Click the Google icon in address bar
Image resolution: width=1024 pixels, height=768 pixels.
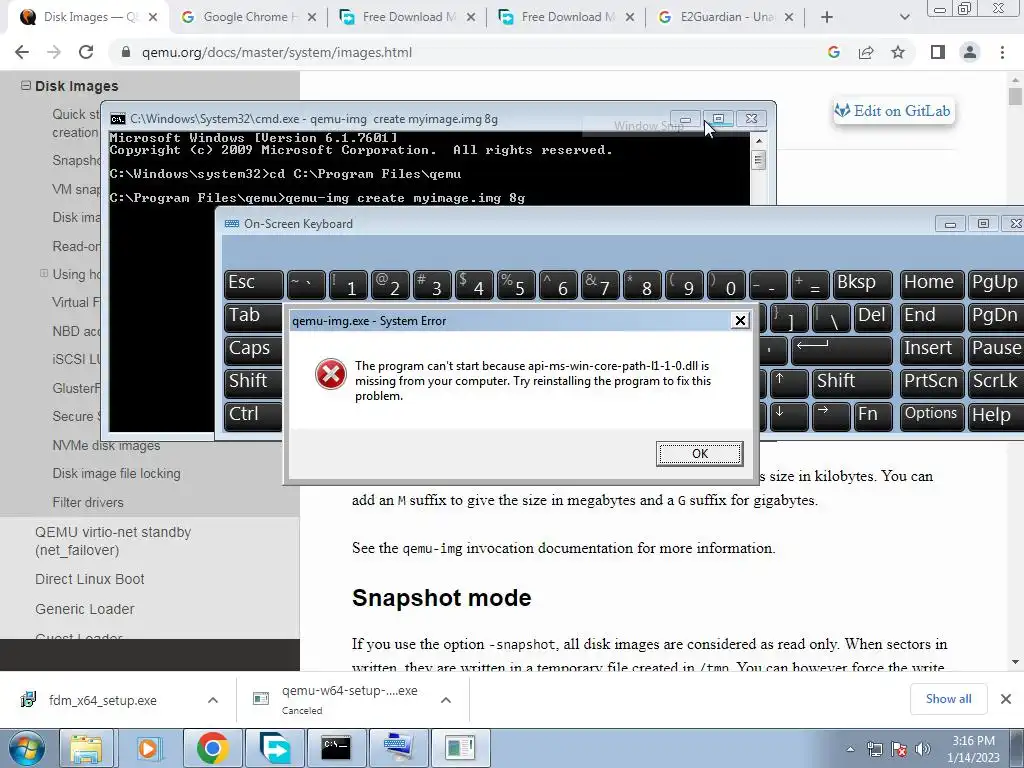tap(834, 52)
